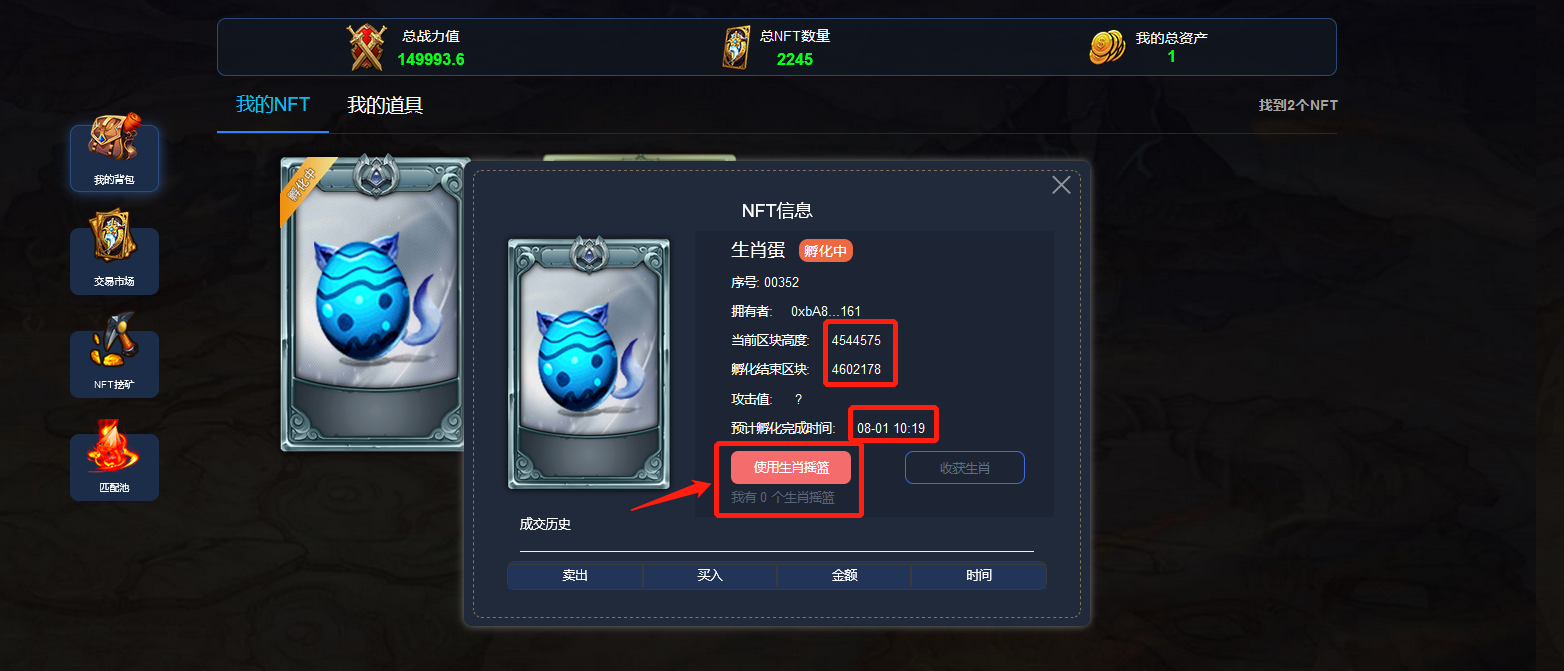Viewport: 1564px width, 671px height.
Task: Click gold coins 我的总资产 icon
Action: point(1108,47)
